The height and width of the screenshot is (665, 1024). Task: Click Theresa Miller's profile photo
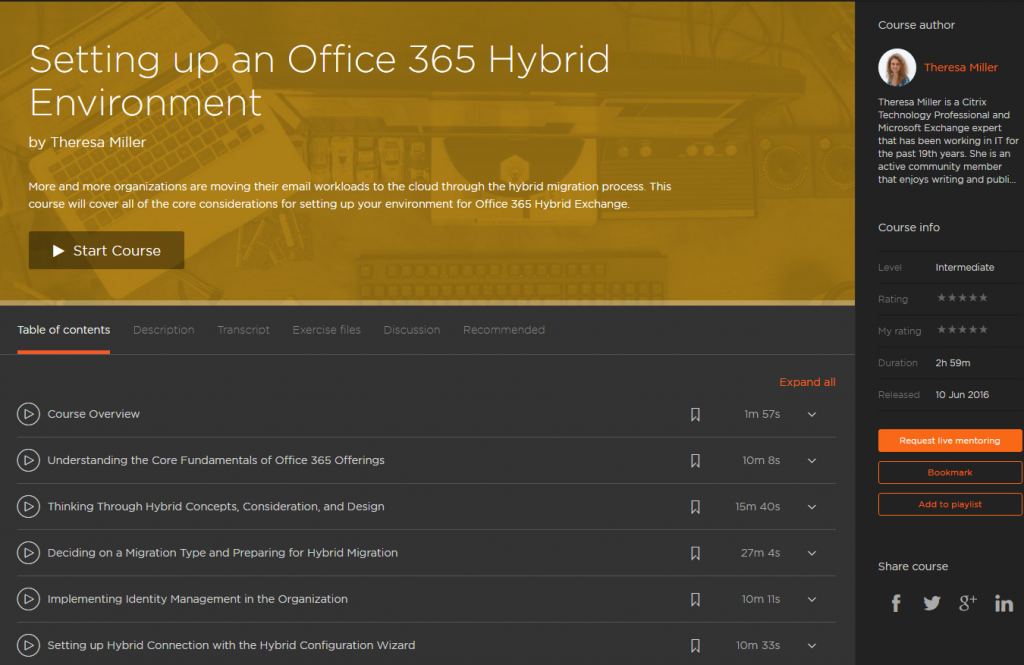pos(897,67)
